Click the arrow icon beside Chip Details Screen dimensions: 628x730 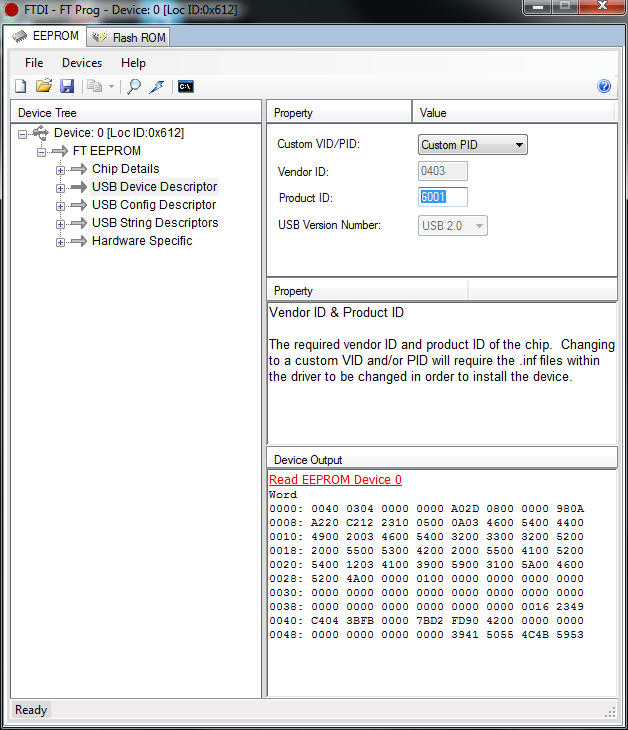[79, 169]
